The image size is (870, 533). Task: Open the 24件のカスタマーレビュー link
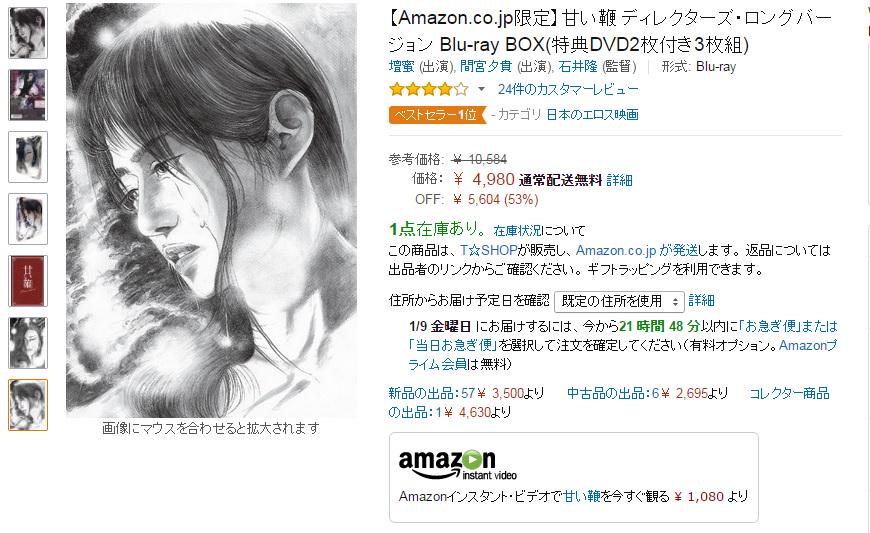pyautogui.click(x=568, y=89)
